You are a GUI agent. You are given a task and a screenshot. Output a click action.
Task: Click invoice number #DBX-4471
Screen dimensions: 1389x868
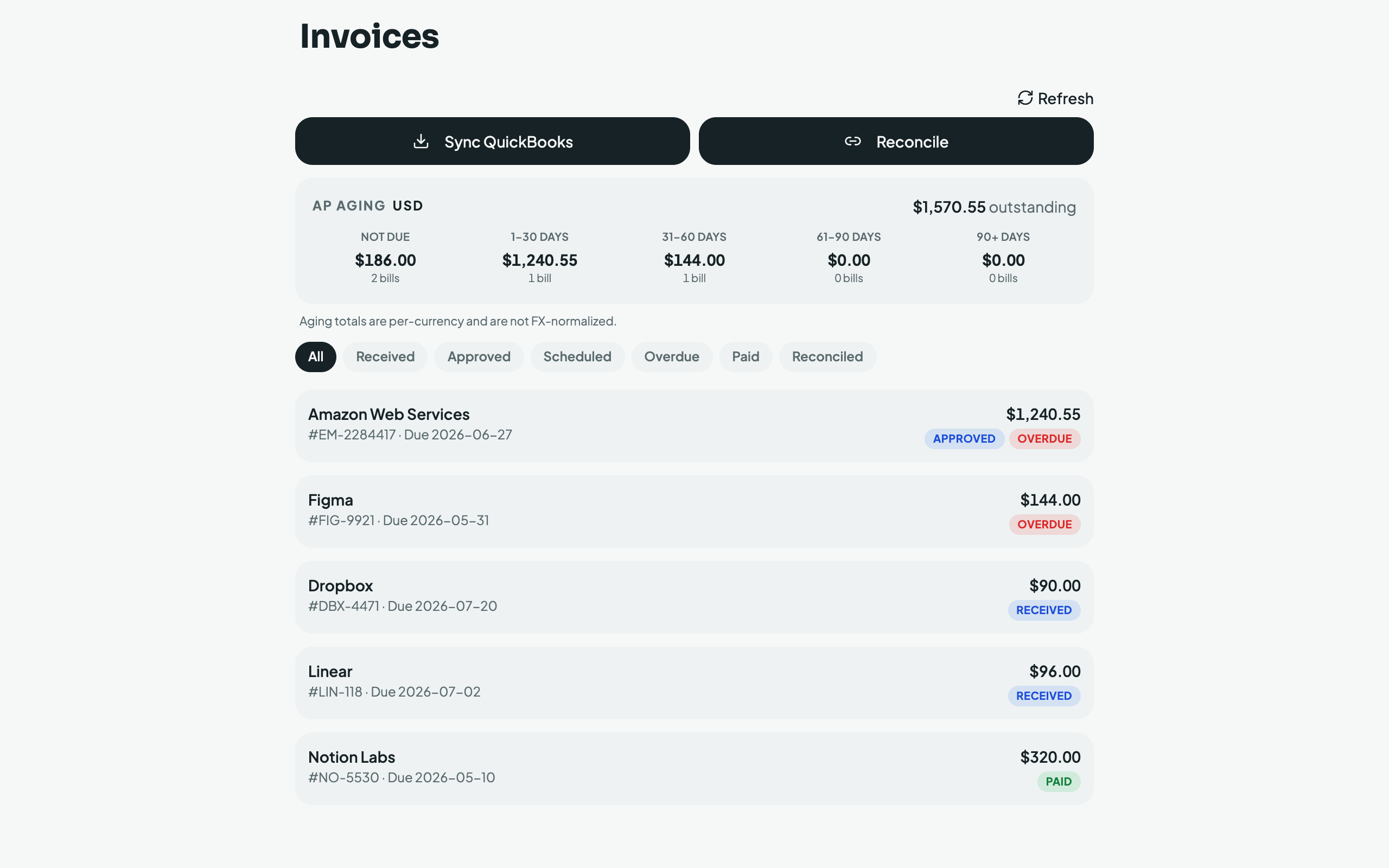[344, 606]
